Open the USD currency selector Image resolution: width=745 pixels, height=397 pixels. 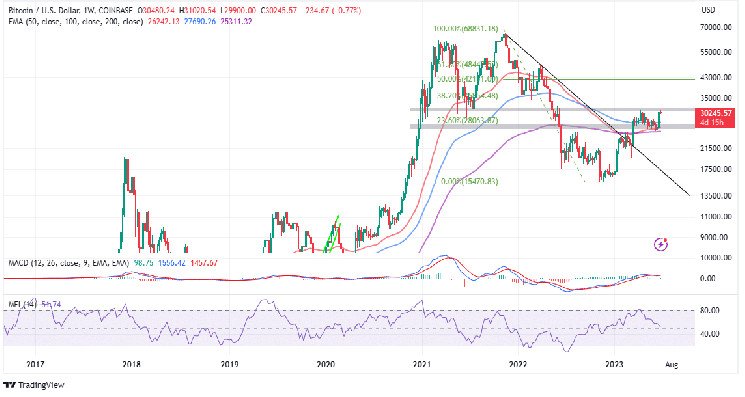coord(708,10)
